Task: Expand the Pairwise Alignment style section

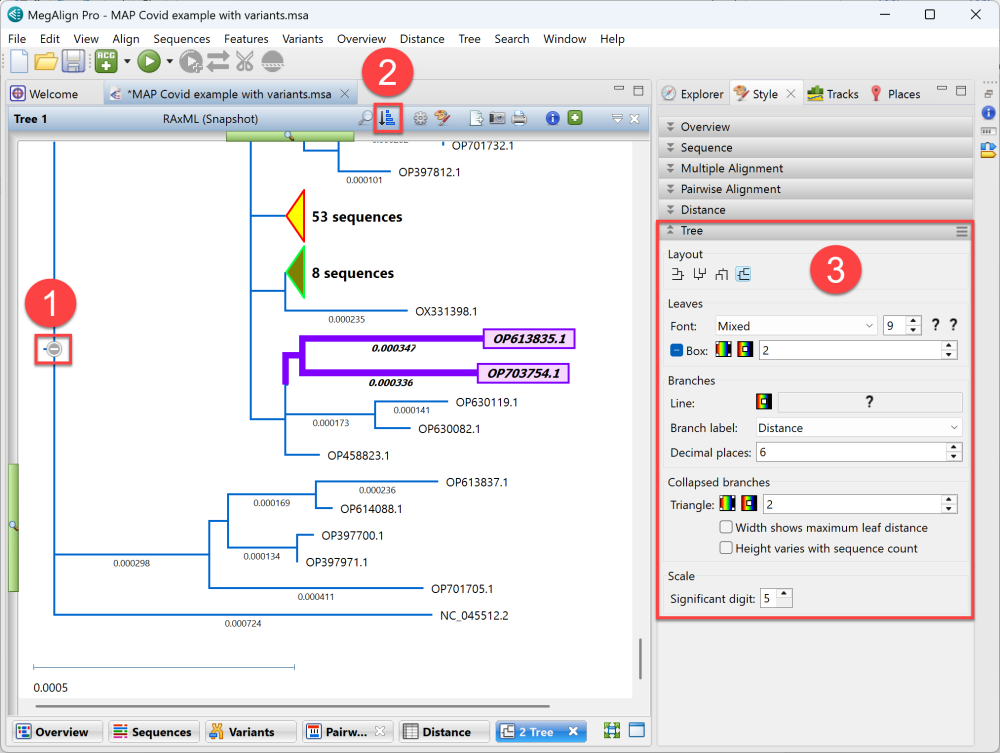Action: tap(815, 189)
